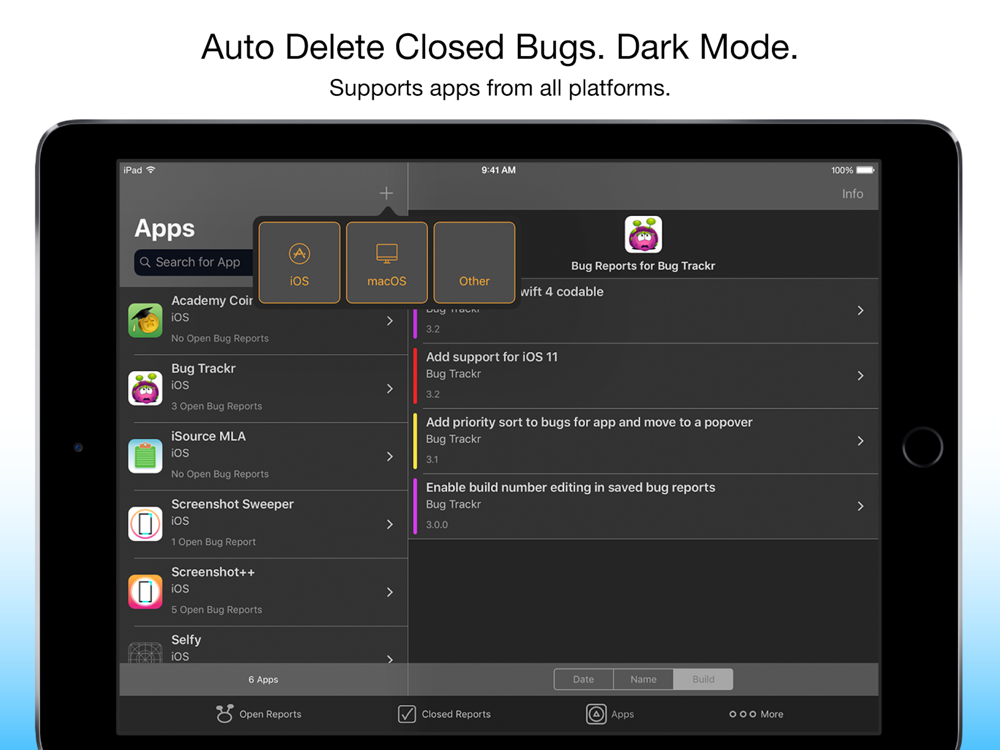The image size is (1000, 750).
Task: Choose the macOS platform option
Action: tap(386, 263)
